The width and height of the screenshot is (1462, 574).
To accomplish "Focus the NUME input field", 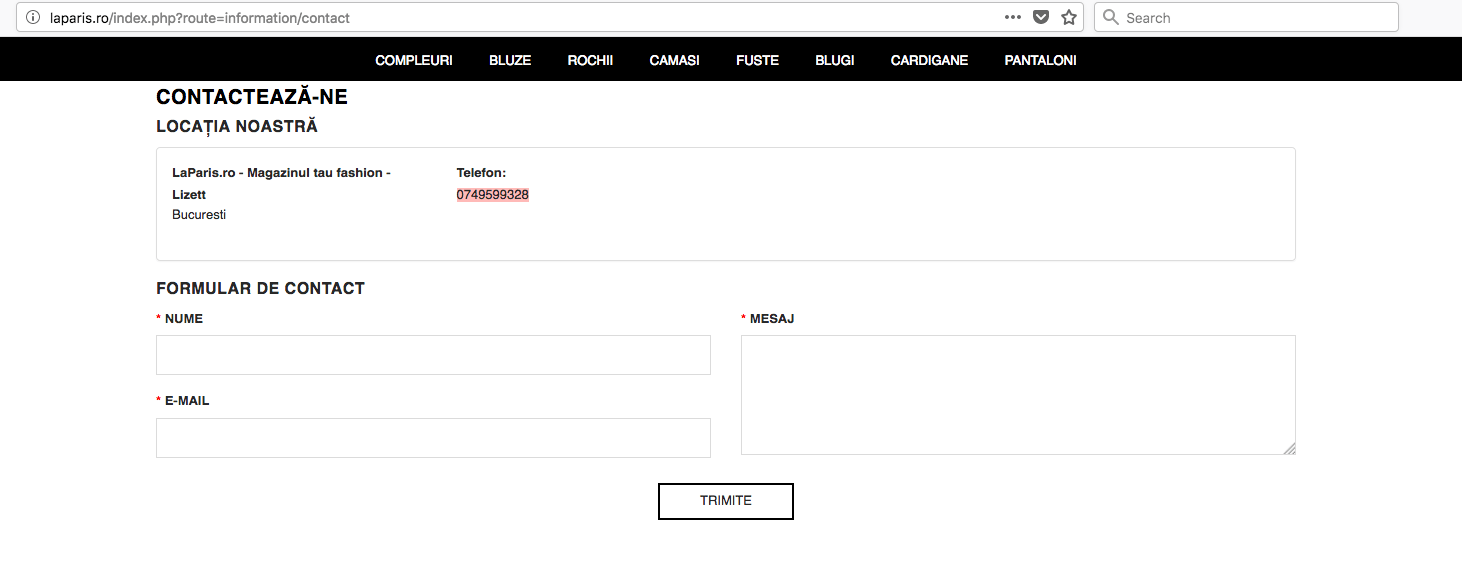I will (x=433, y=355).
